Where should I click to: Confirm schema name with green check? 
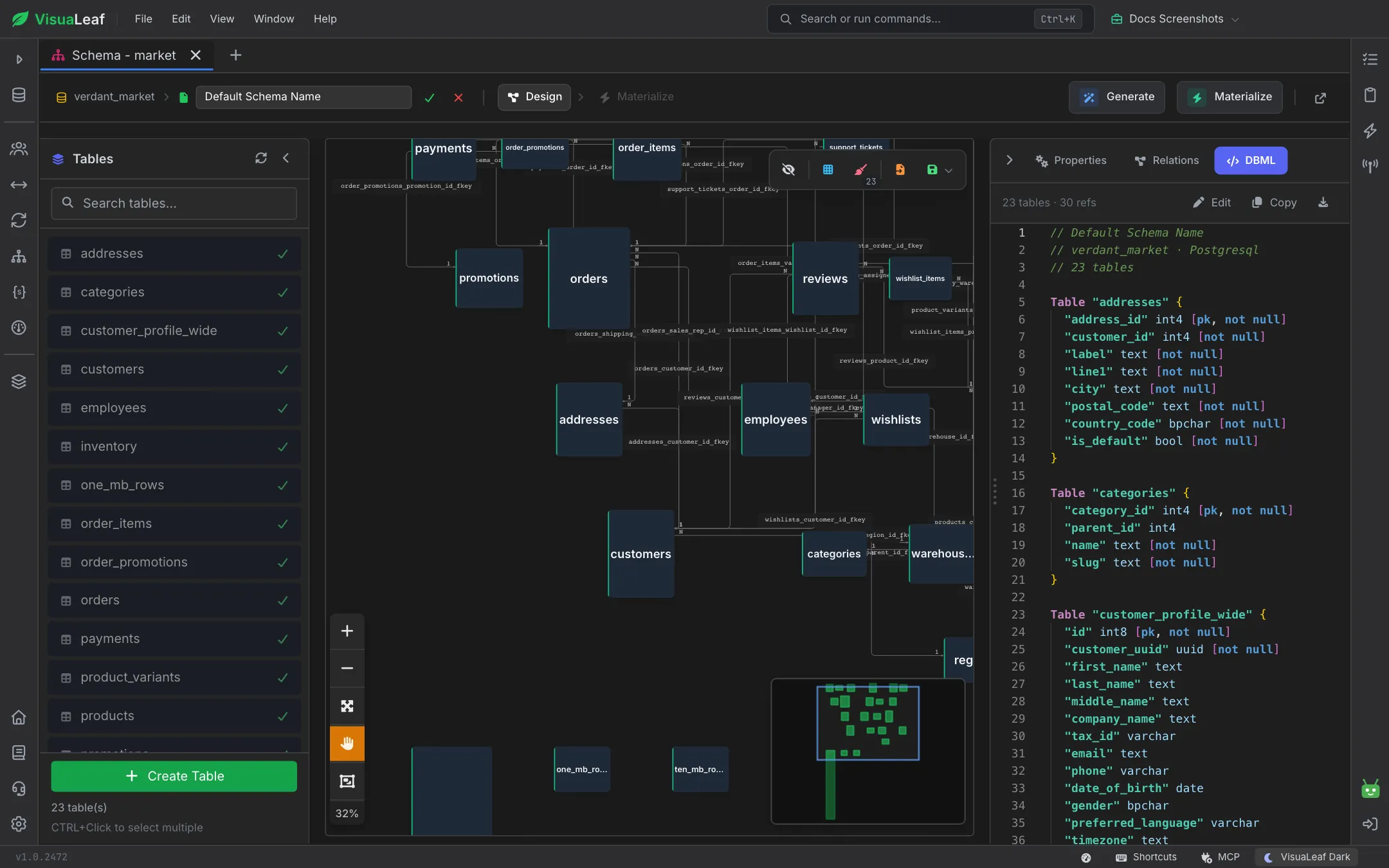click(x=430, y=98)
